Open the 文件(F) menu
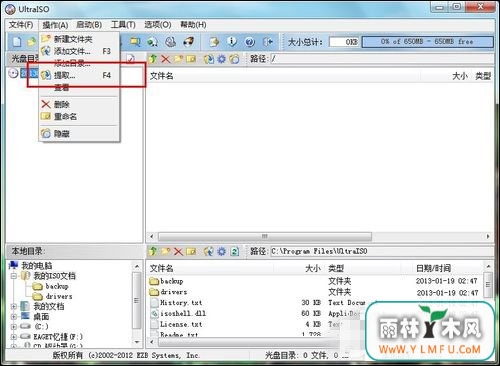Screen dimensions: 500x366 click(x=21, y=25)
